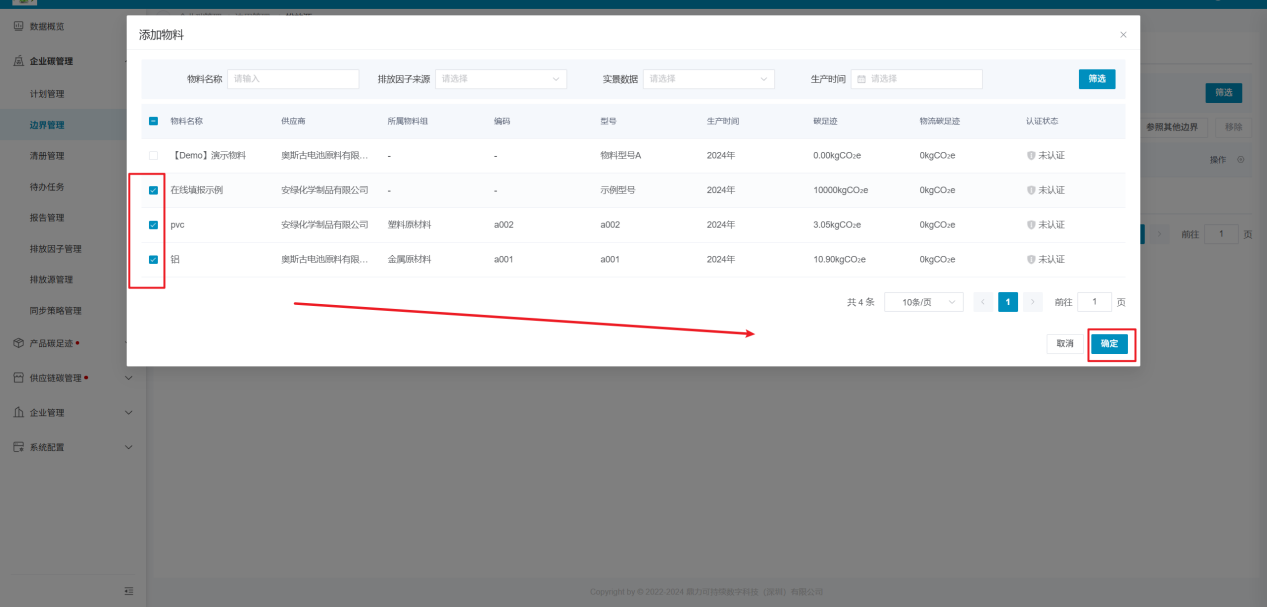Check the 【Demo】演示物料 row checkbox
The height and width of the screenshot is (607, 1267).
153,156
